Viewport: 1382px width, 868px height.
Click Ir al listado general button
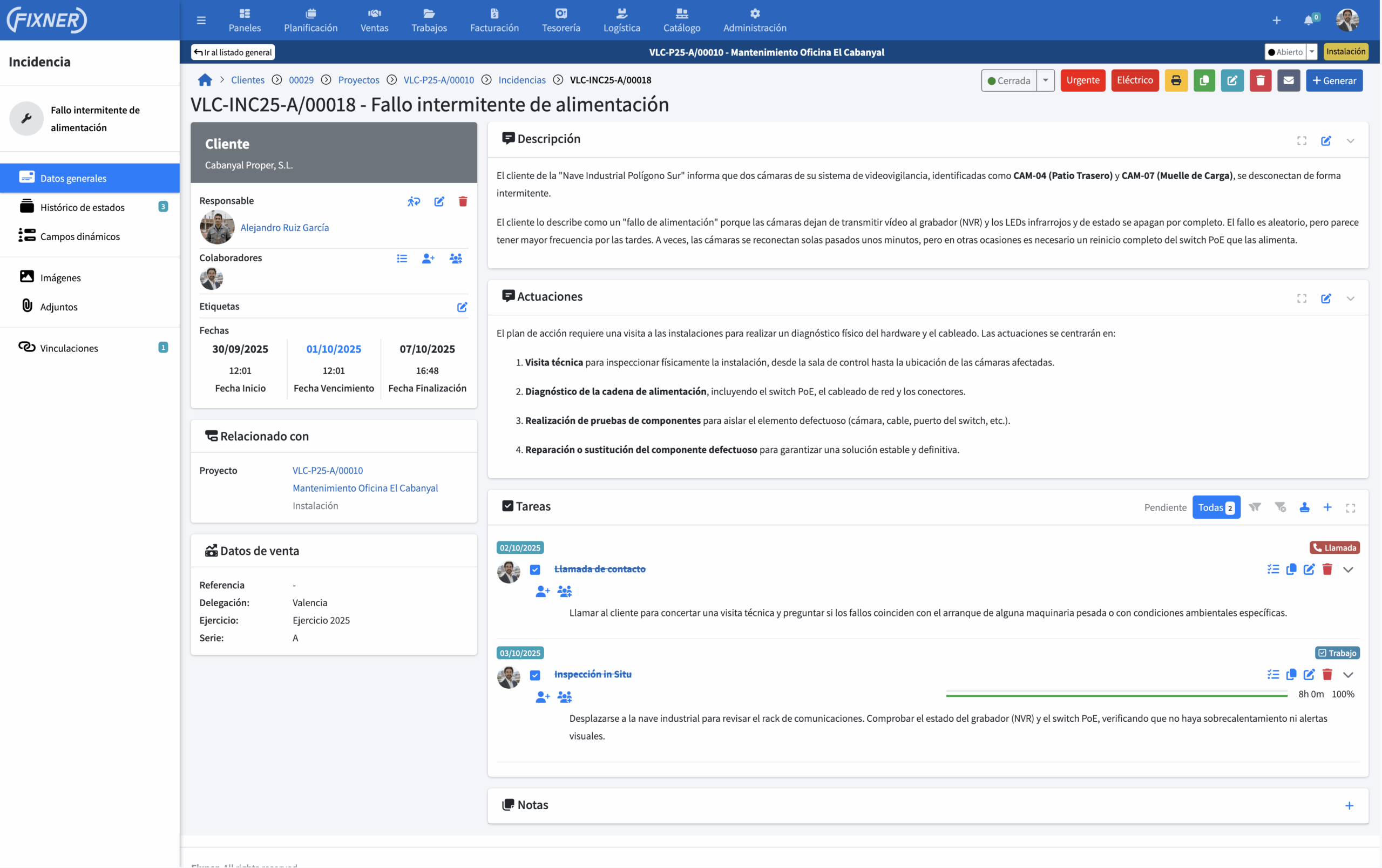pyautogui.click(x=233, y=52)
